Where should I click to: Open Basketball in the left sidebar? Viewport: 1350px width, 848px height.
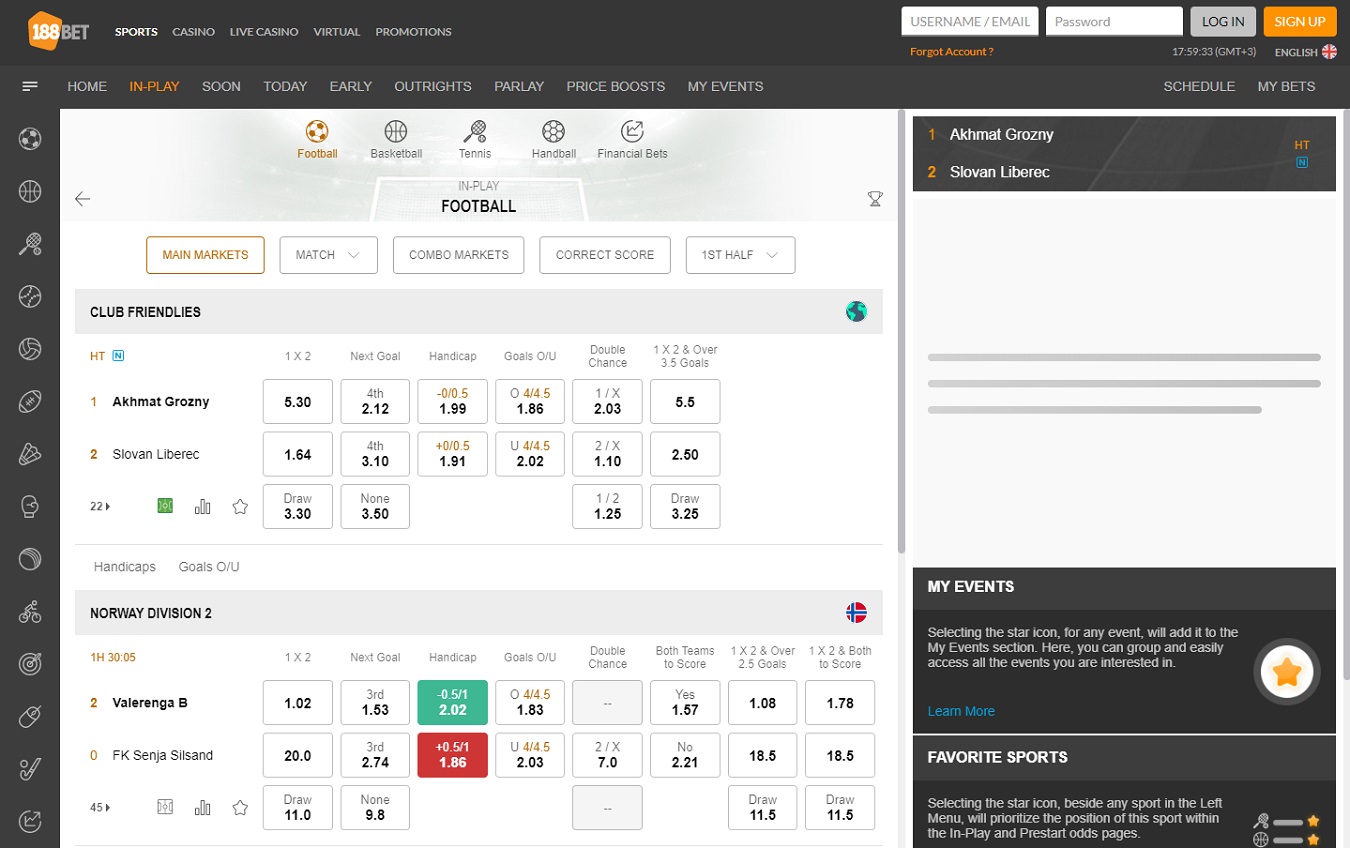pos(30,191)
